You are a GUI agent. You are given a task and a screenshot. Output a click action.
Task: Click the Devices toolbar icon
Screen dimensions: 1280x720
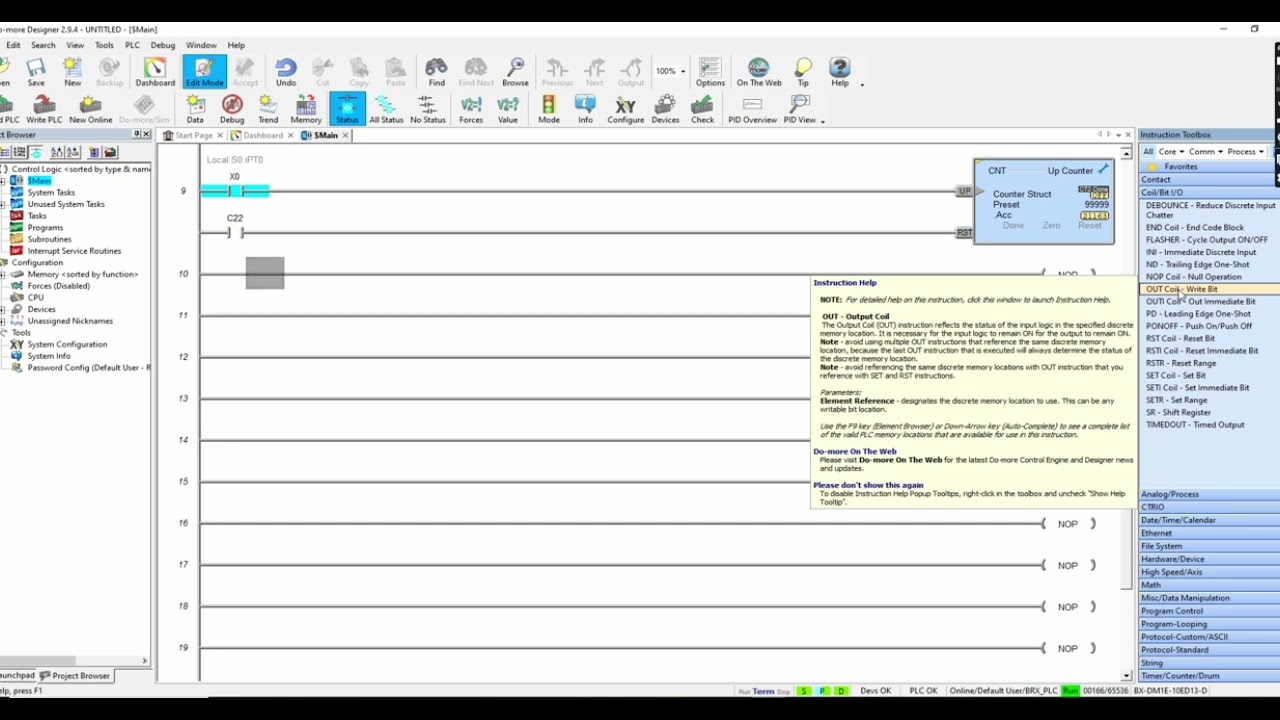(x=665, y=110)
